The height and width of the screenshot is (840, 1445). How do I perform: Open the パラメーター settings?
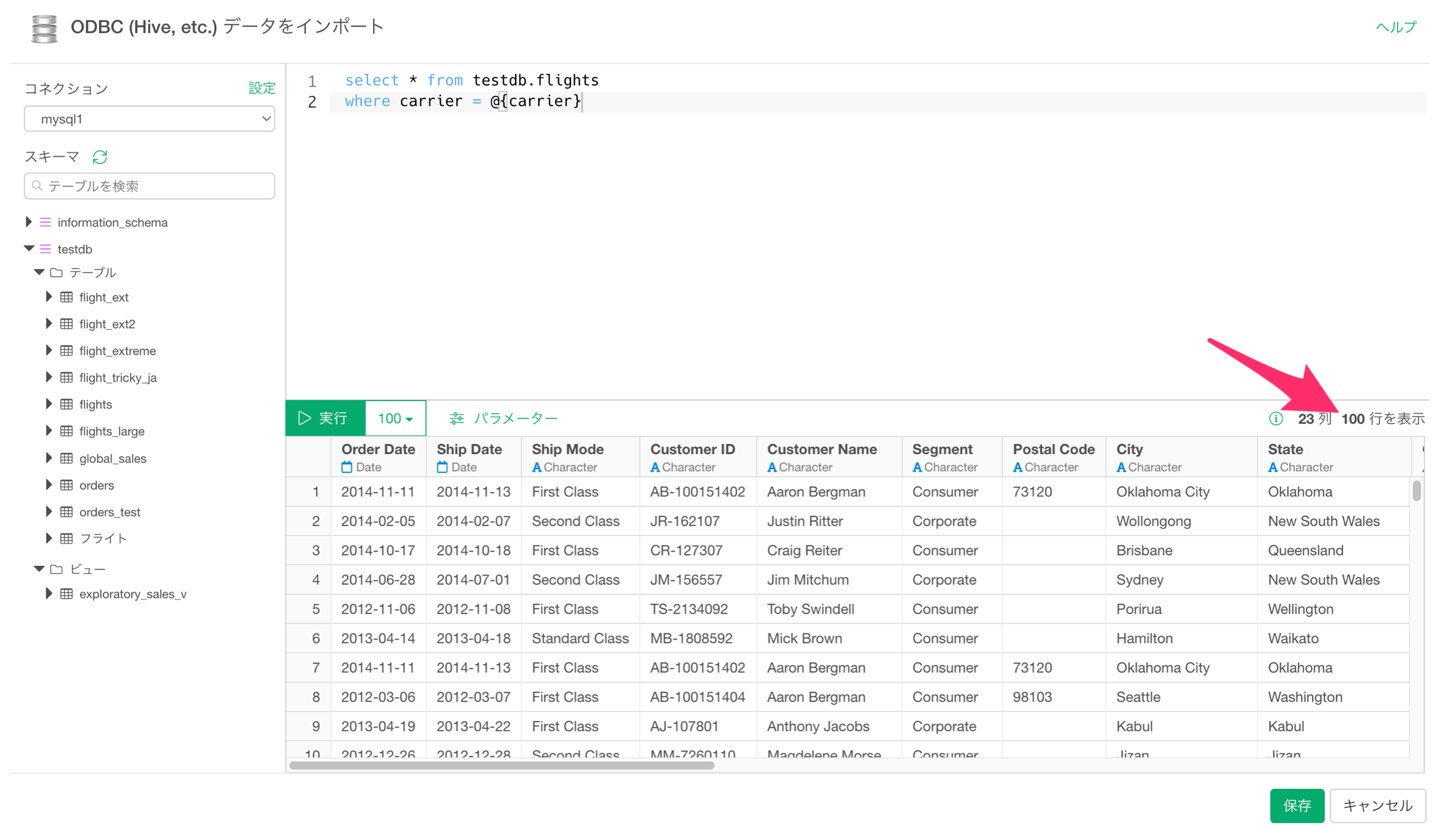pyautogui.click(x=504, y=419)
